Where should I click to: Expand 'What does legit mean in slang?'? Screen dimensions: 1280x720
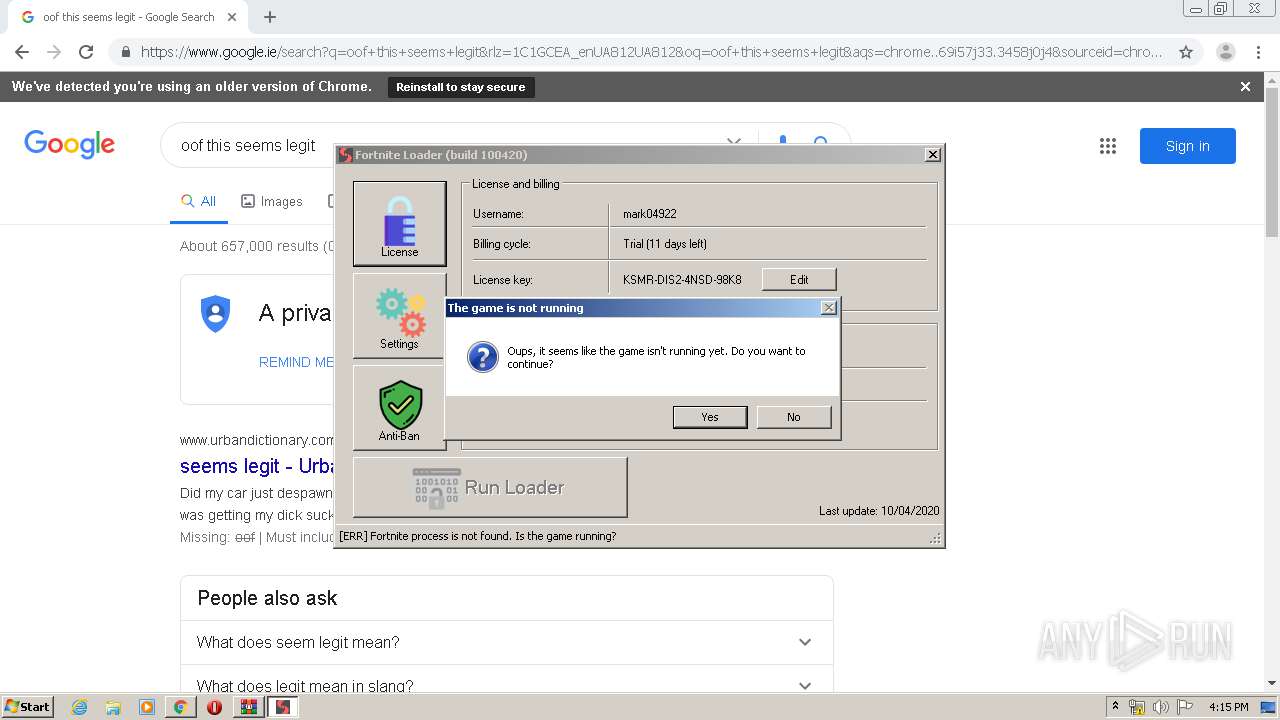pyautogui.click(x=506, y=685)
